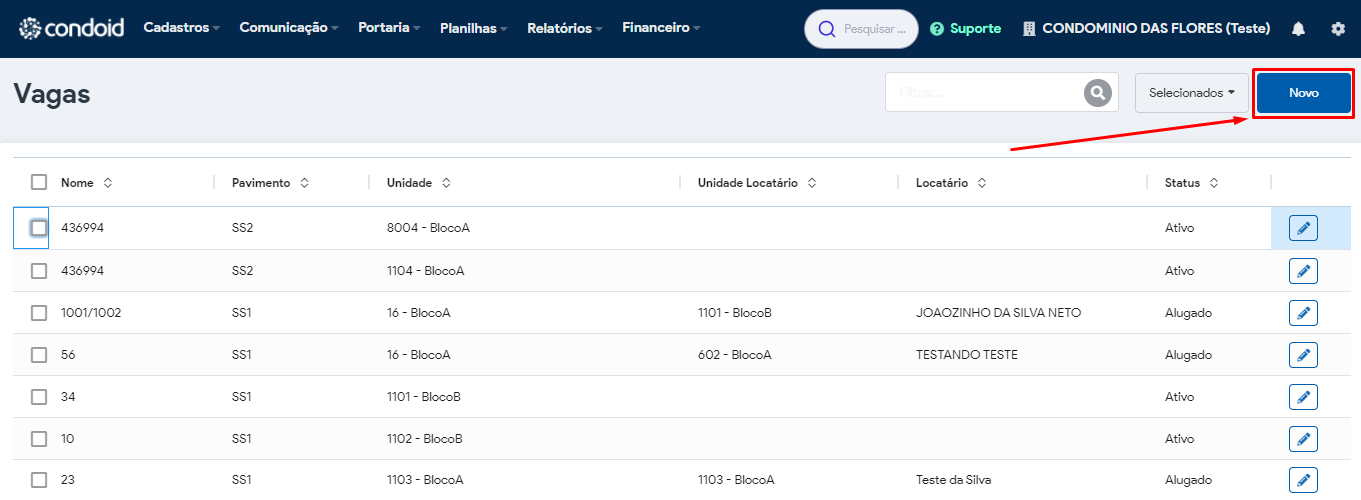Screen dimensions: 1361x500
Task: Click the filter magnifier search icon
Action: tap(1098, 93)
